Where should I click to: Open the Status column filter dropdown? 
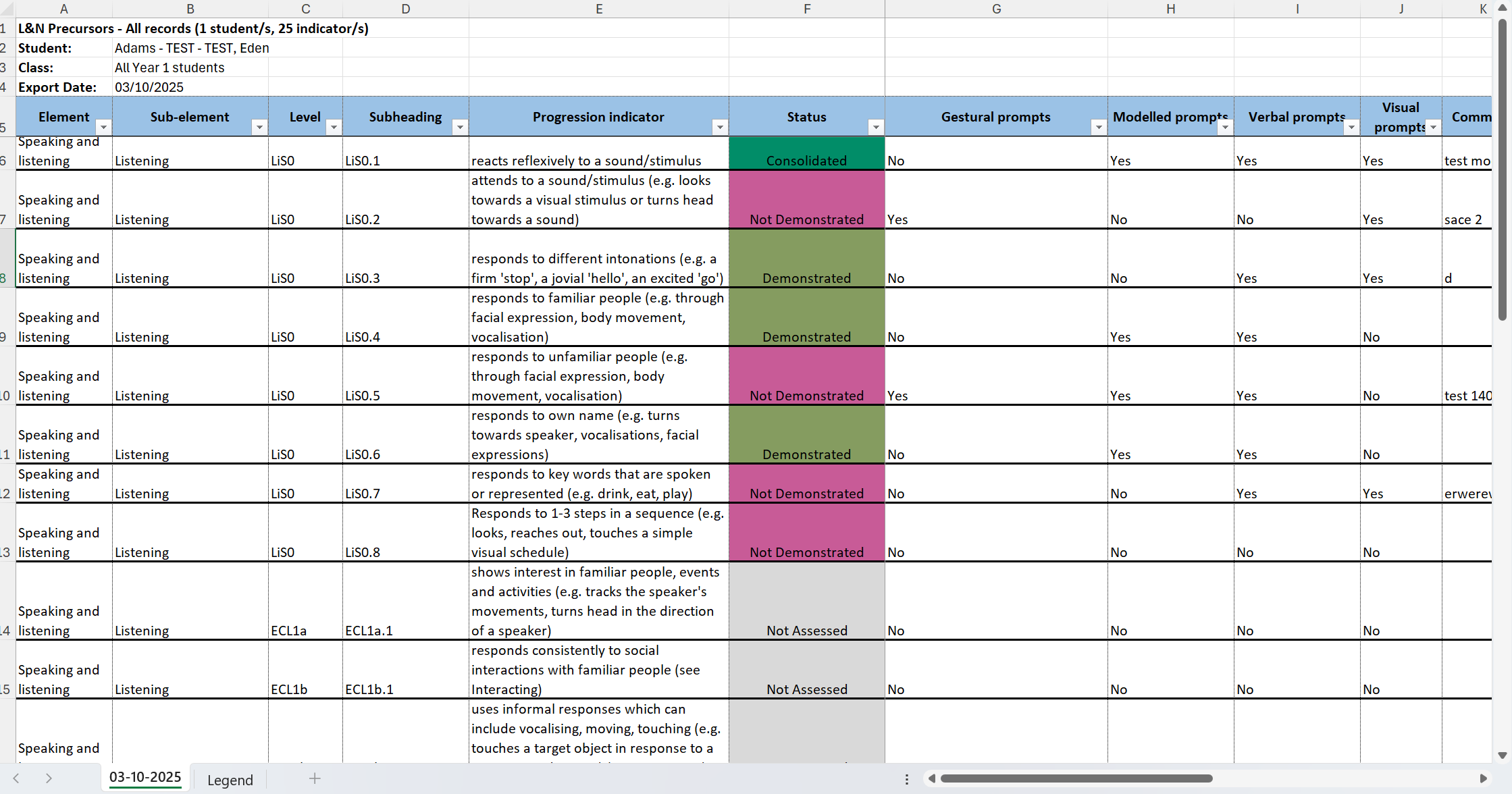coord(876,127)
